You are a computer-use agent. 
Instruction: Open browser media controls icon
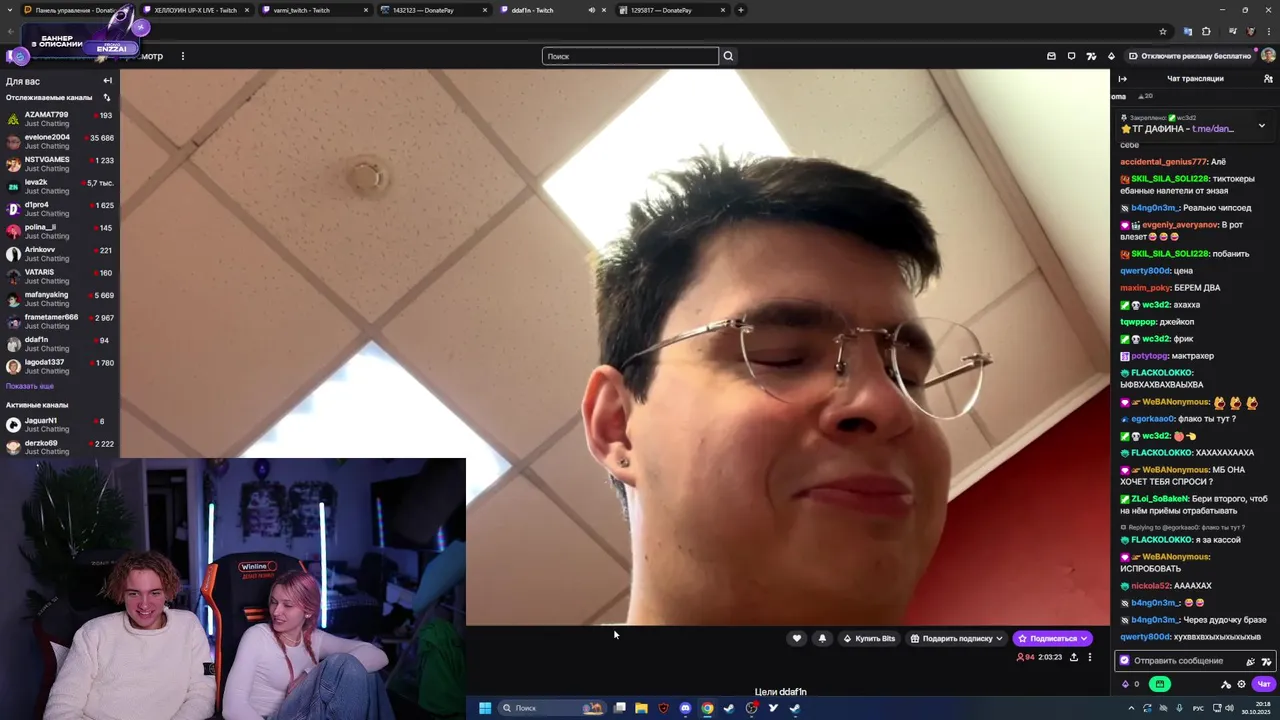pos(1232,31)
